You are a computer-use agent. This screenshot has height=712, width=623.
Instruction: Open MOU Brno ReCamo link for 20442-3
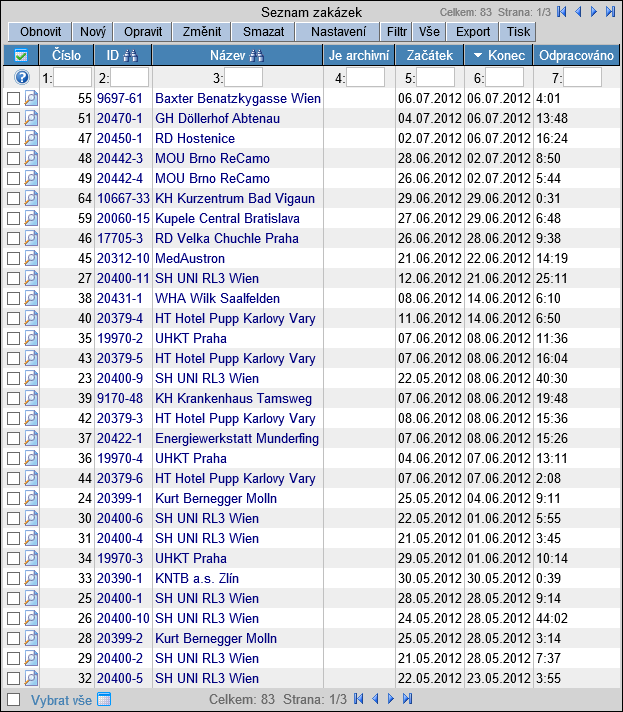(x=212, y=158)
